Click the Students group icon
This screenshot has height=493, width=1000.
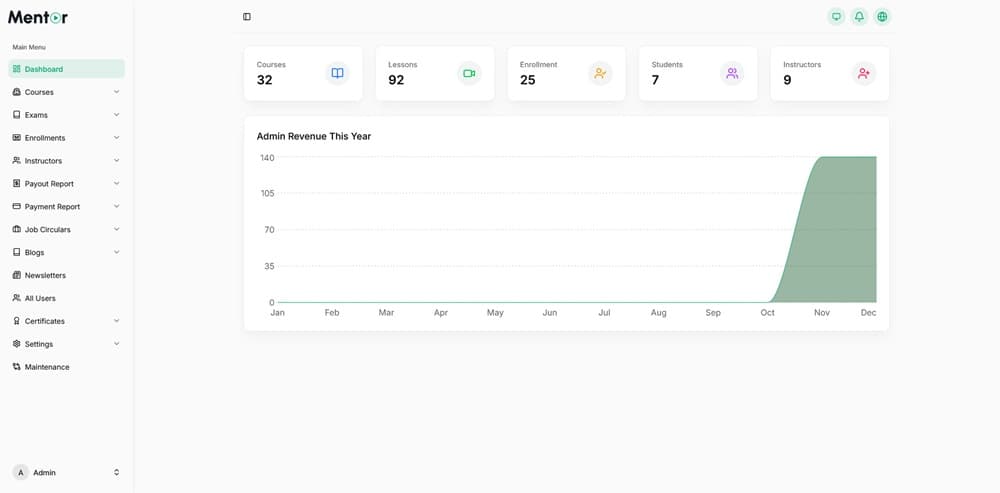tap(732, 73)
